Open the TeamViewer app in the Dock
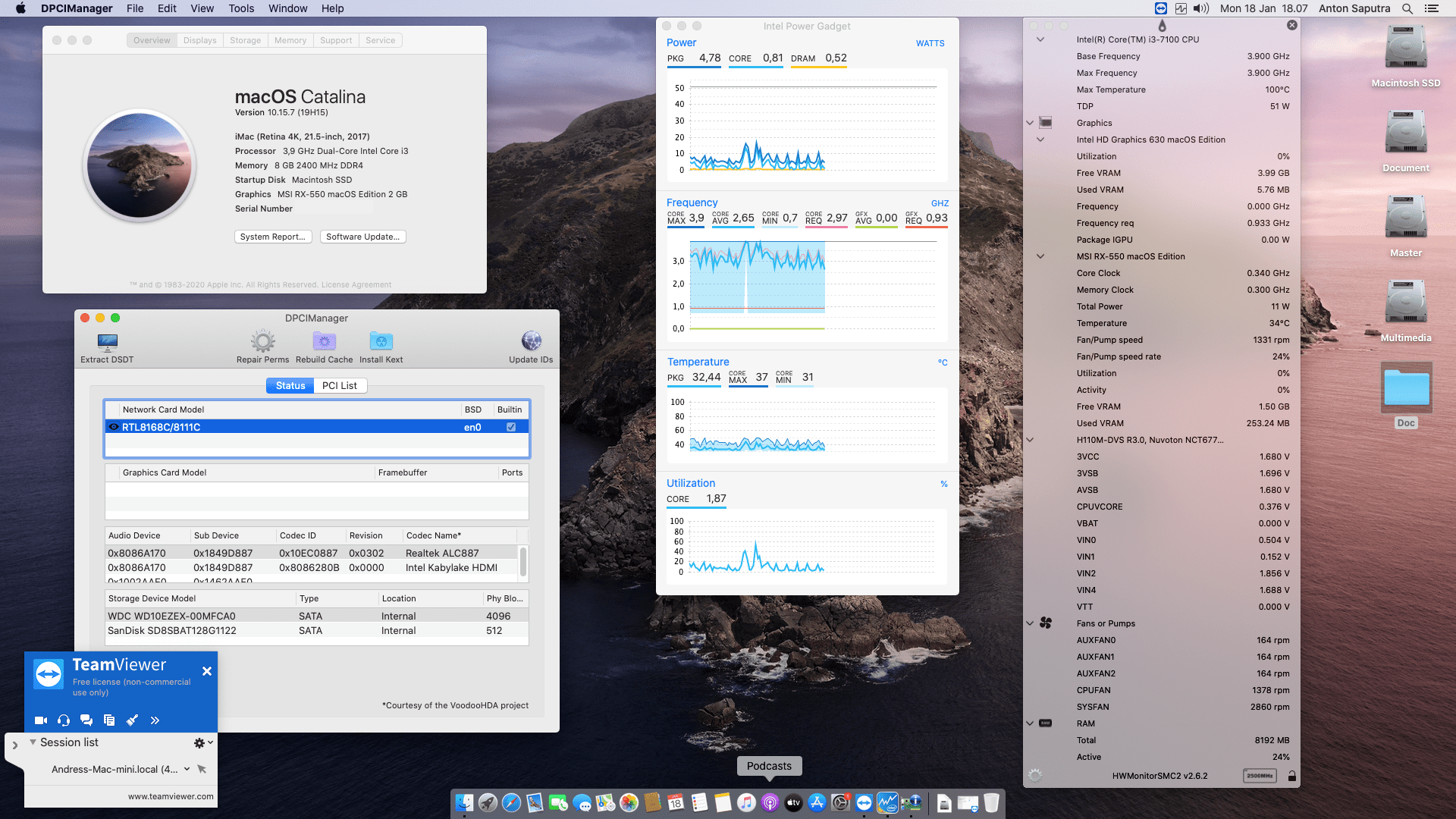 tap(864, 802)
